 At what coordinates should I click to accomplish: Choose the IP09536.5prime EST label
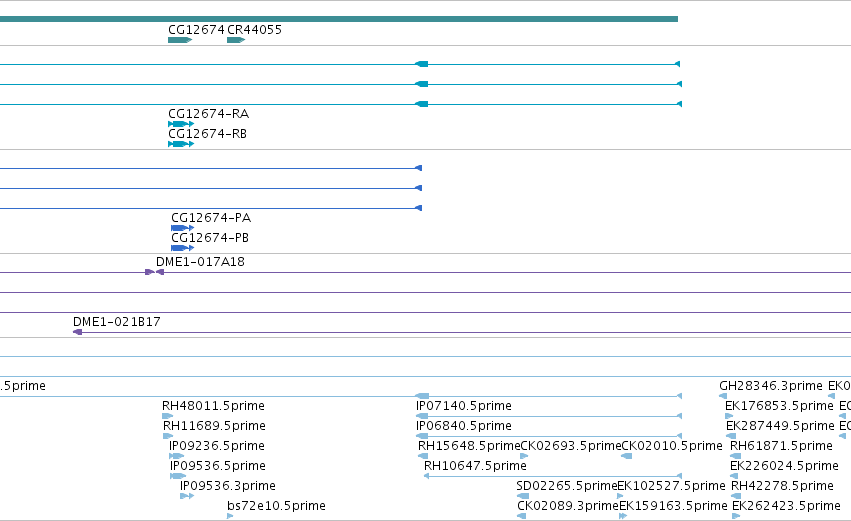218,466
